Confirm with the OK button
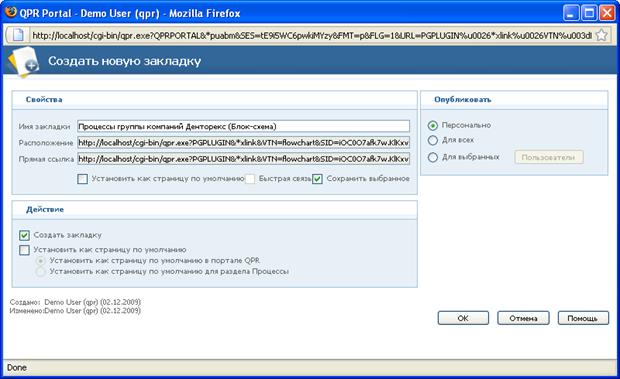 (x=463, y=318)
